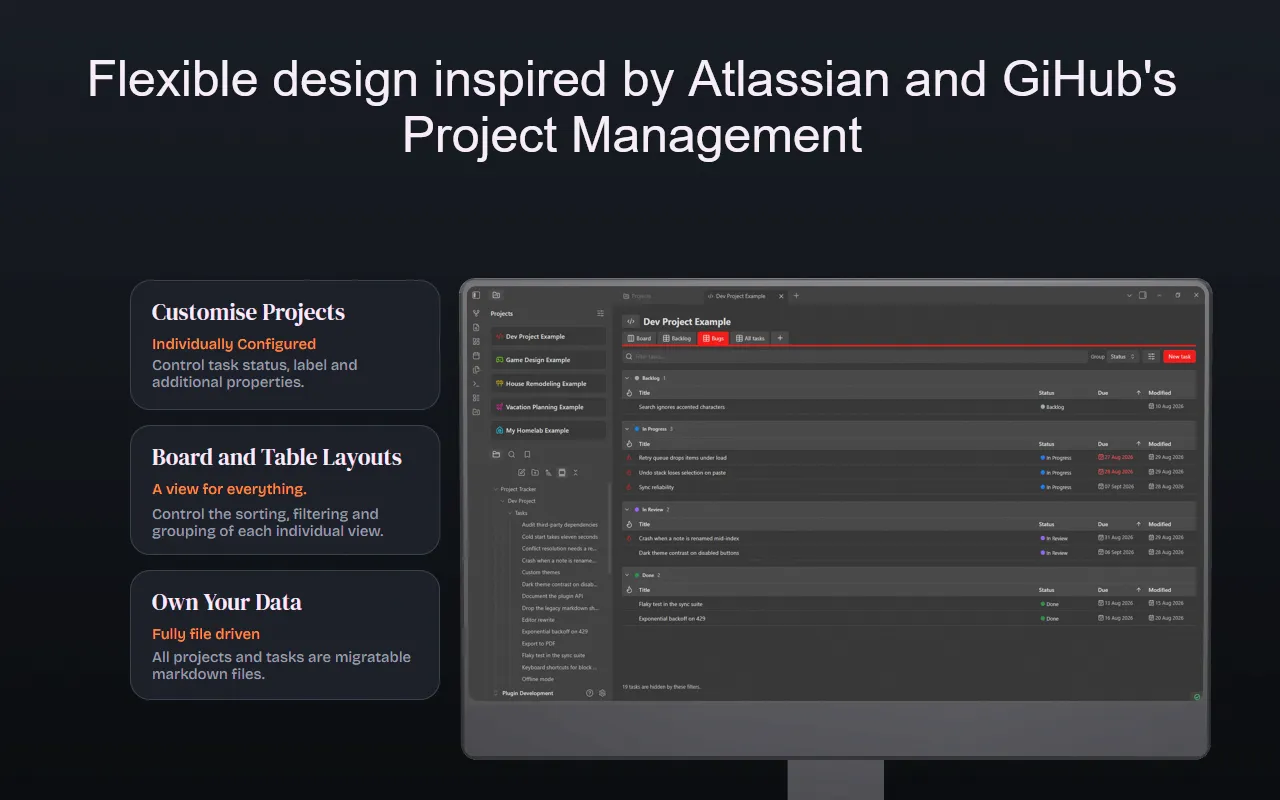Open Export to PDF note
The width and height of the screenshot is (1280, 800).
pyautogui.click(x=538, y=643)
